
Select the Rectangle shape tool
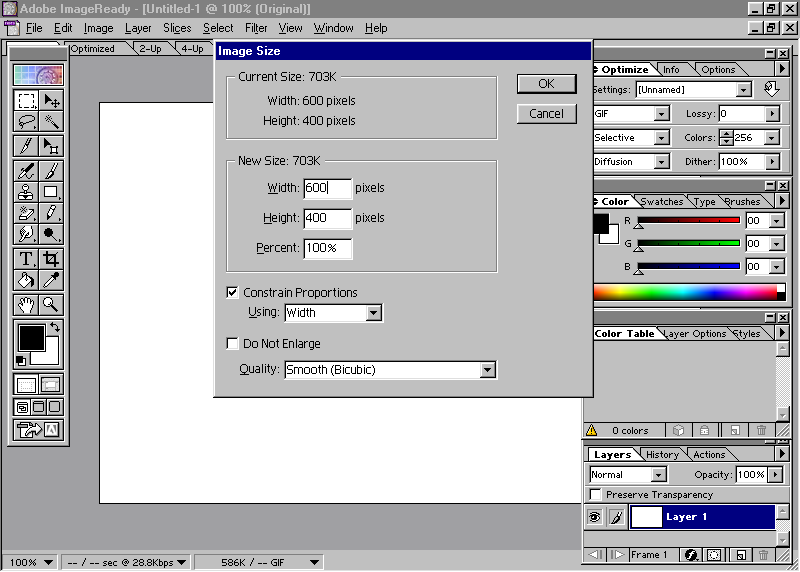(51, 192)
